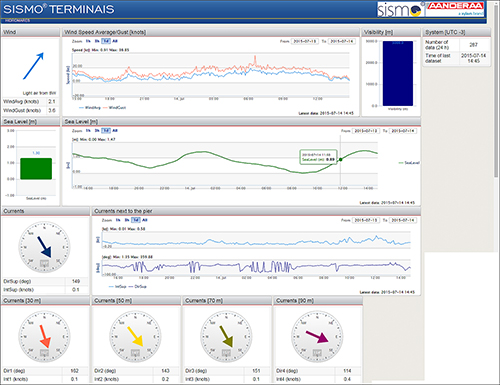The height and width of the screenshot is (385, 500).
Task: Click the AANDERAA logo in header
Action: click(455, 9)
